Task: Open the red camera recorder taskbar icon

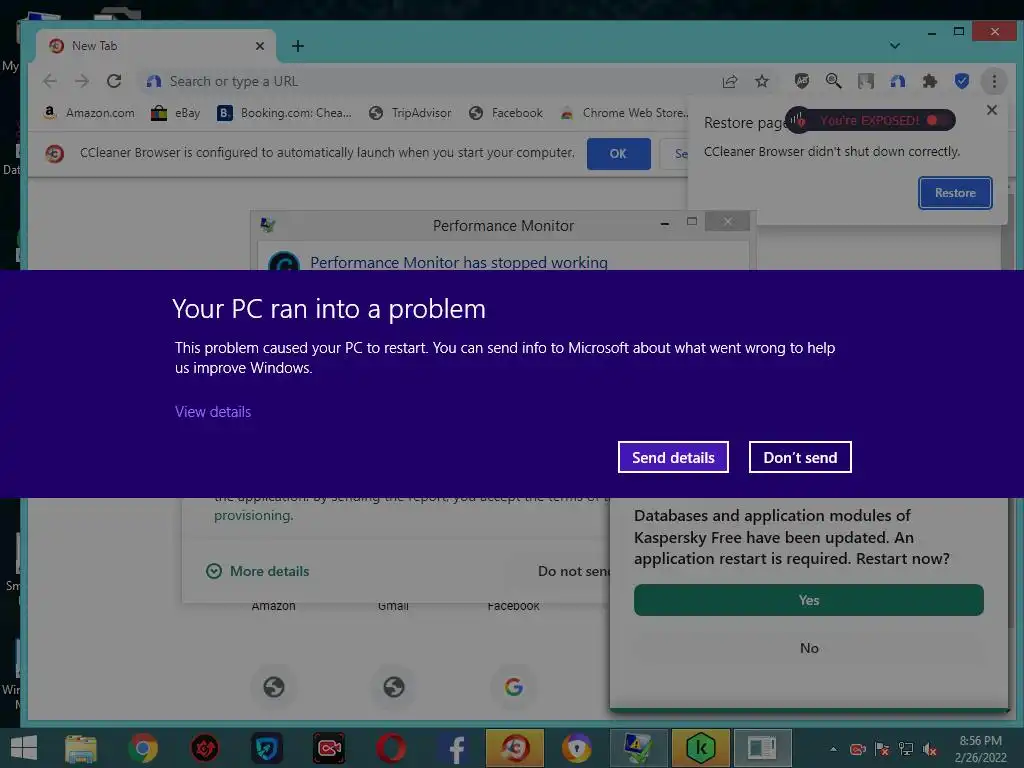Action: click(x=328, y=748)
